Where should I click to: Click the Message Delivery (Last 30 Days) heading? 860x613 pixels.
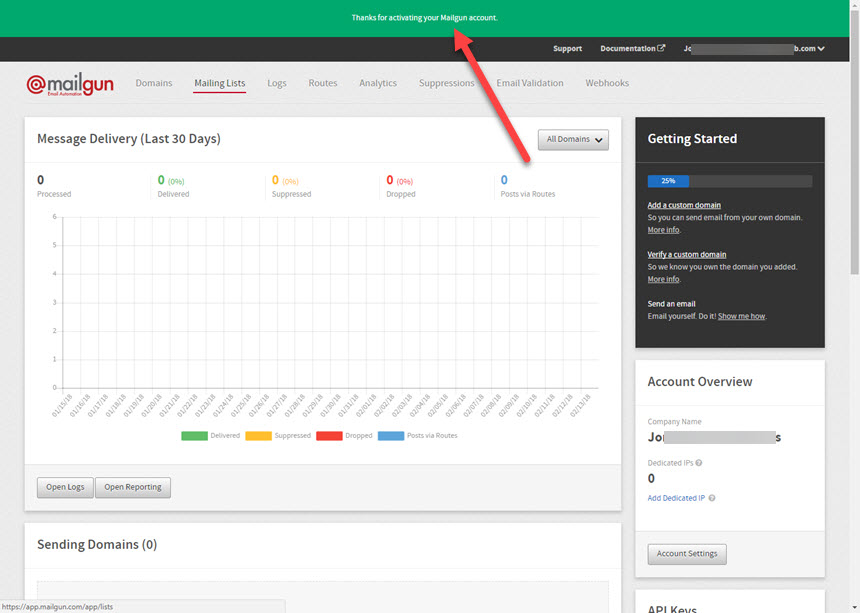coord(129,139)
